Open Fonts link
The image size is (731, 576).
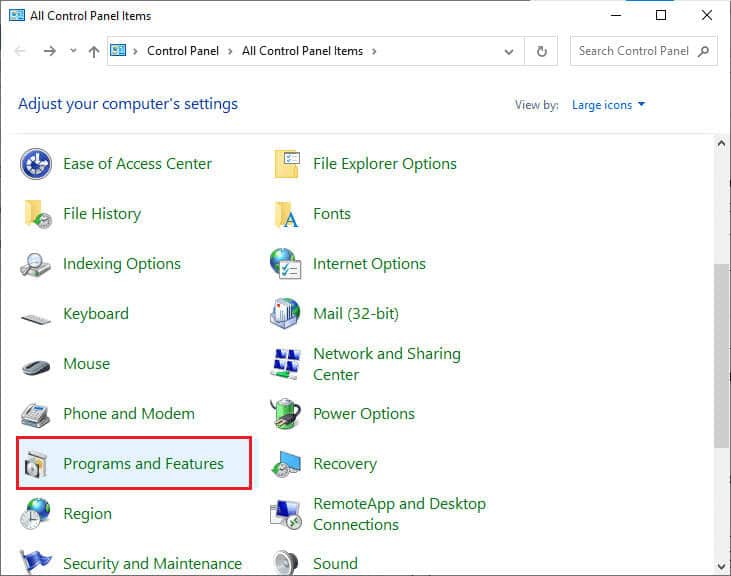pos(331,214)
